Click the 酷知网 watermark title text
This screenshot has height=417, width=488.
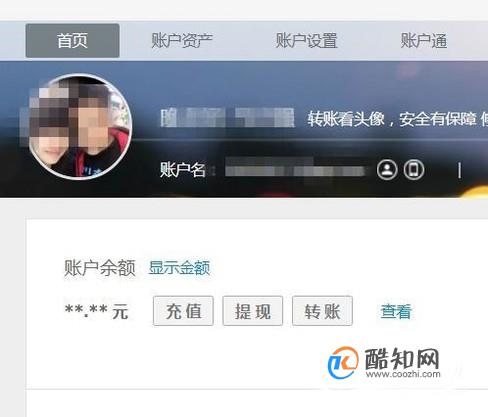tap(402, 358)
